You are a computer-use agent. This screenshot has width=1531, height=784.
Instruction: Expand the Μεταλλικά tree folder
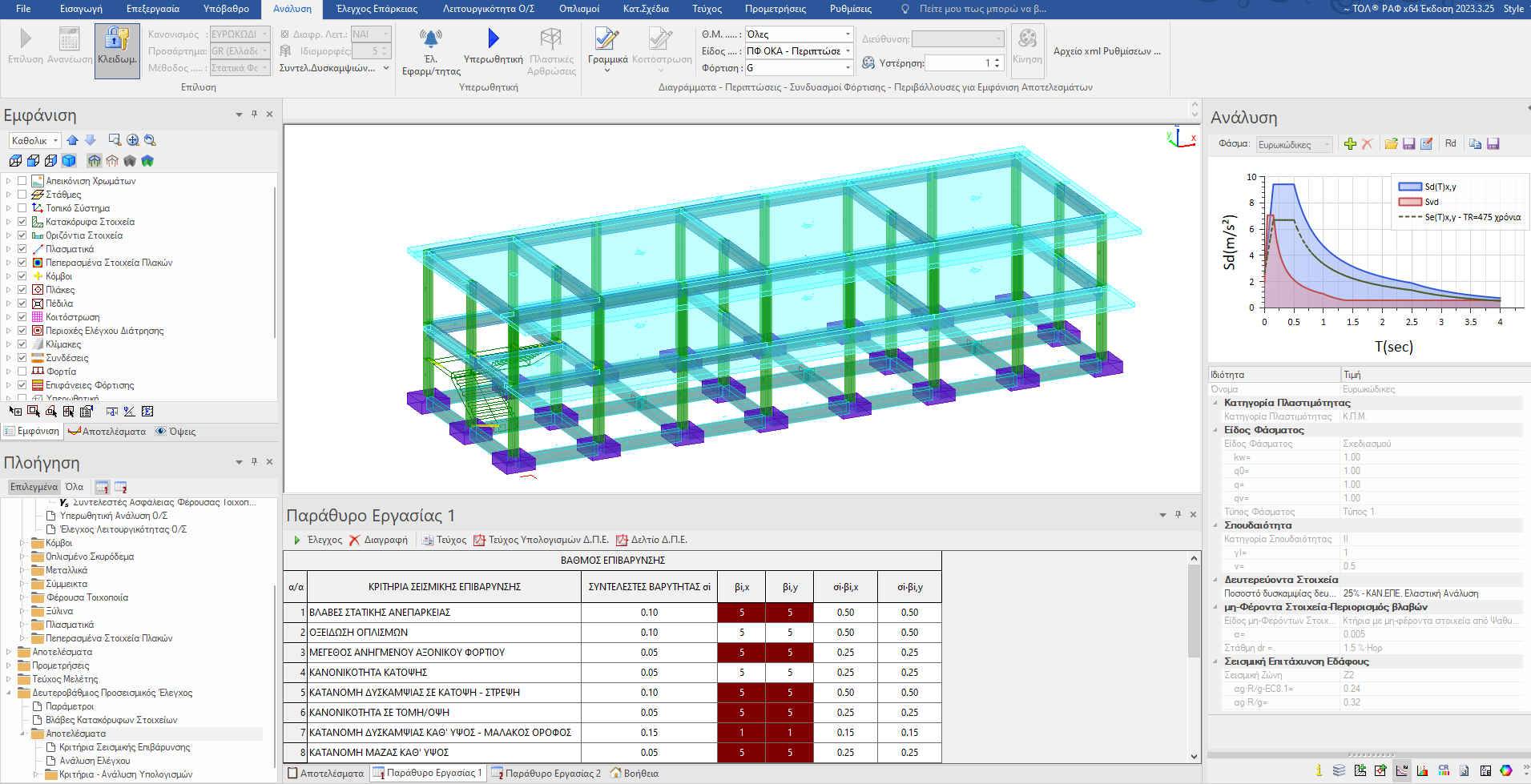(x=22, y=570)
